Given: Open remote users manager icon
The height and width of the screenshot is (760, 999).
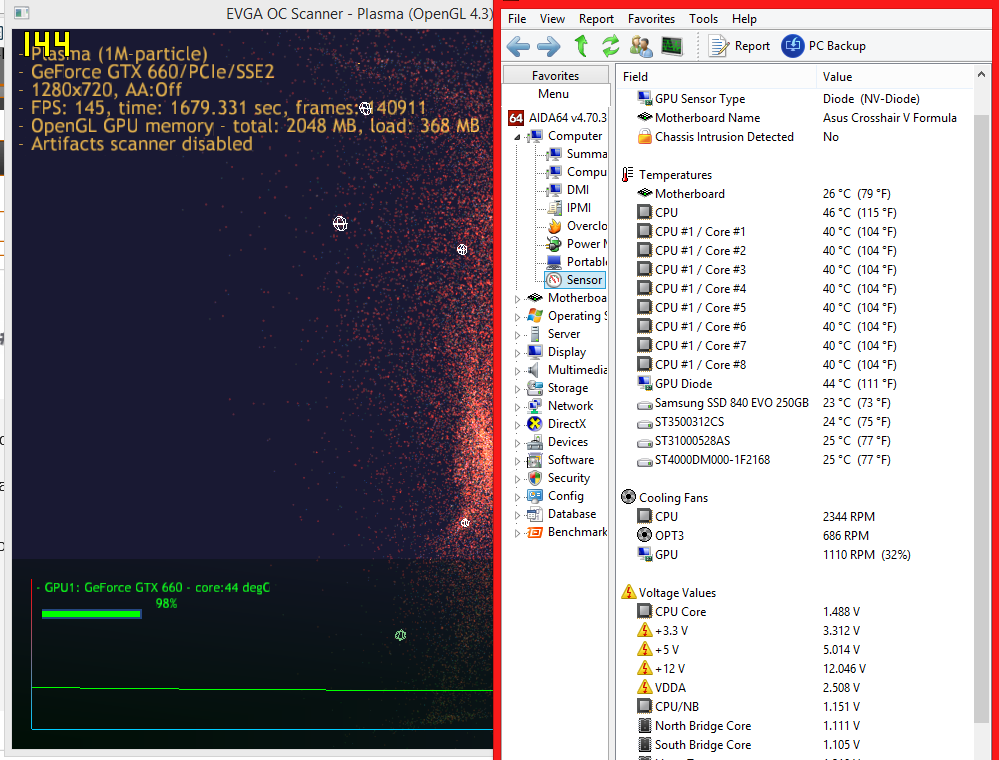Looking at the screenshot, I should (x=640, y=46).
